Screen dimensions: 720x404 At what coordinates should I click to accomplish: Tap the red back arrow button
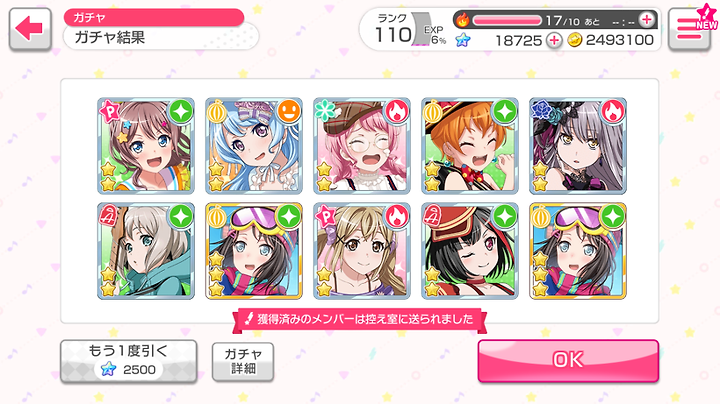coord(30,28)
